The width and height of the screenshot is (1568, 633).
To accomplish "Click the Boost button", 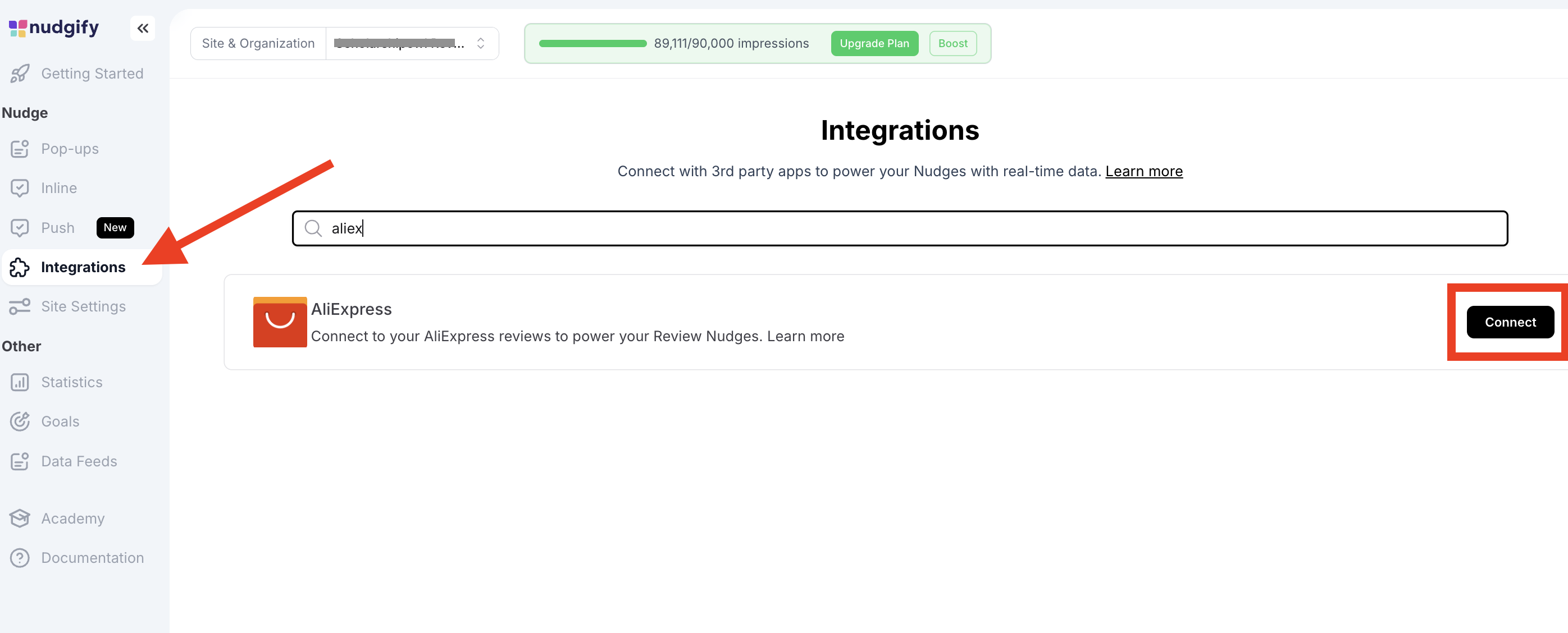I will point(952,44).
